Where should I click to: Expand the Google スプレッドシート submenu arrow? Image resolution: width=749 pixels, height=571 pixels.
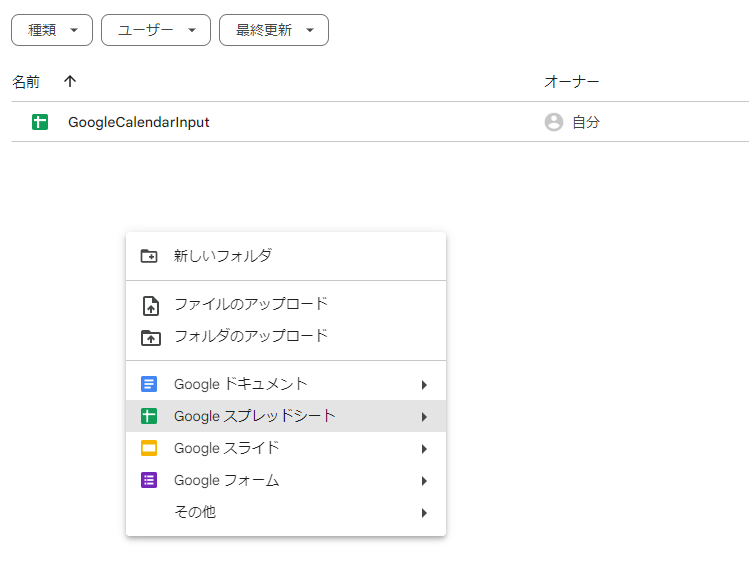tap(424, 417)
